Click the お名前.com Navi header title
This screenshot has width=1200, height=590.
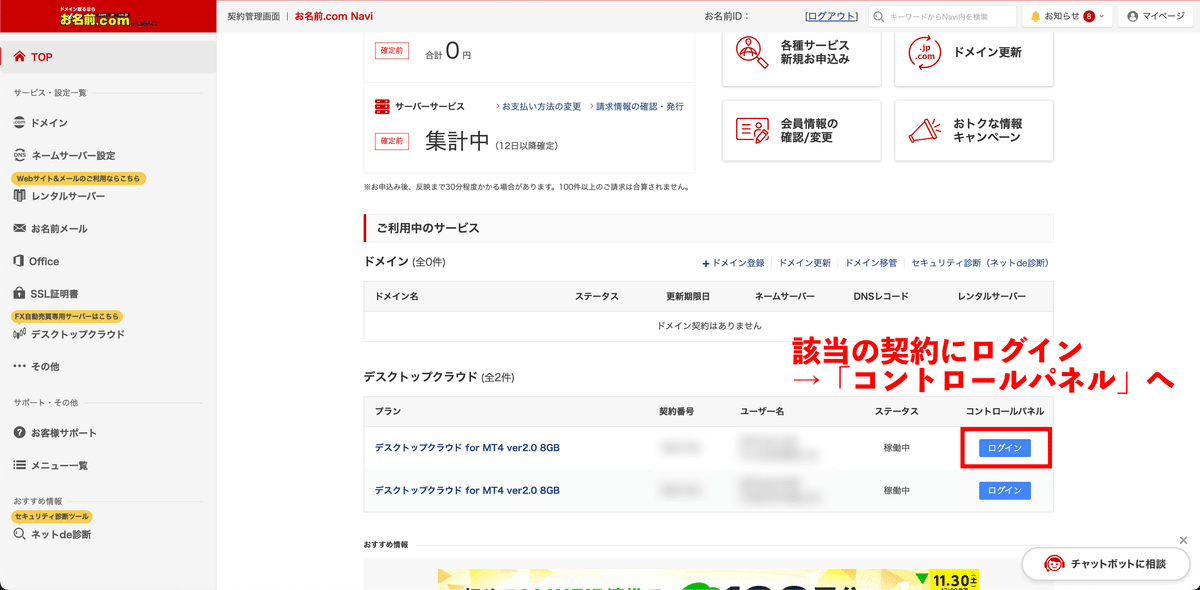[334, 16]
